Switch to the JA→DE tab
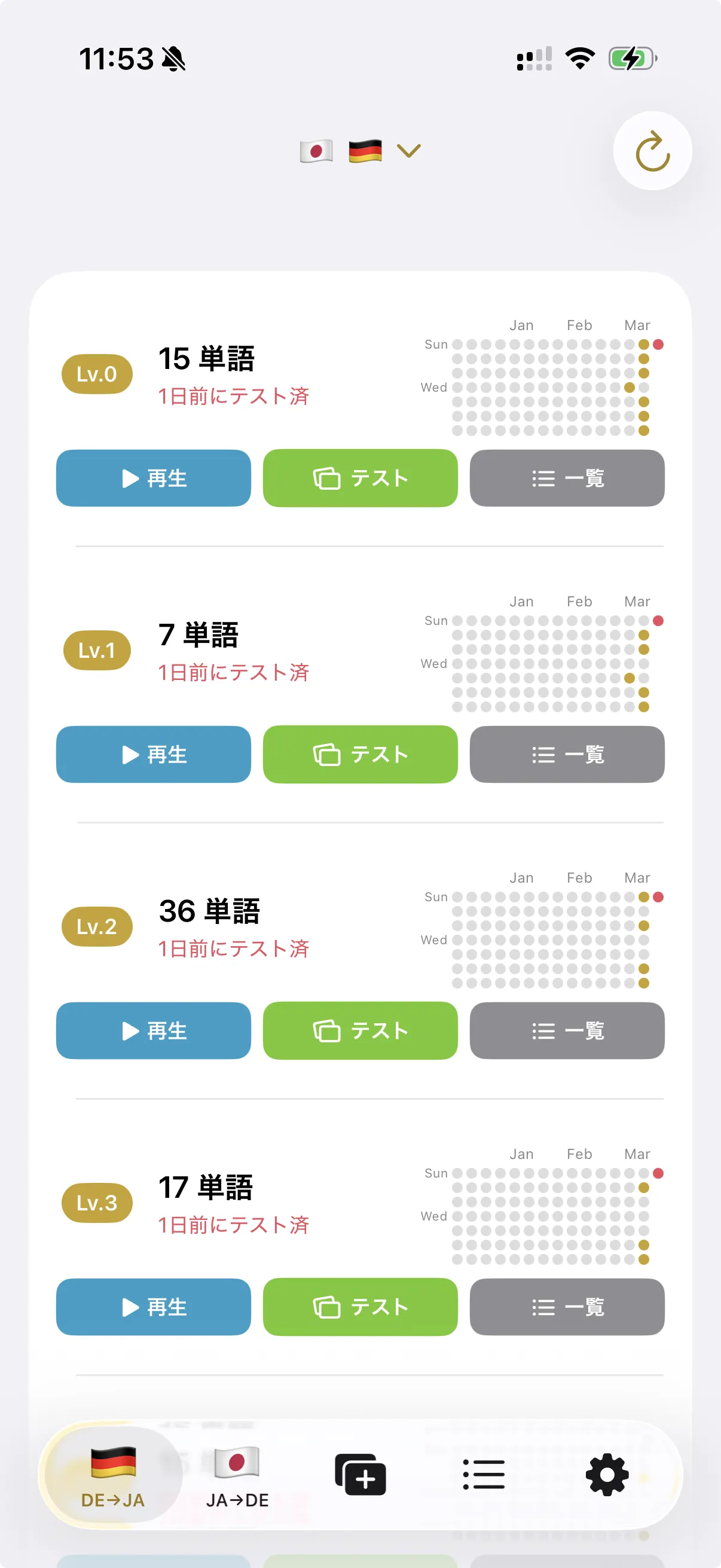 coord(237,1475)
